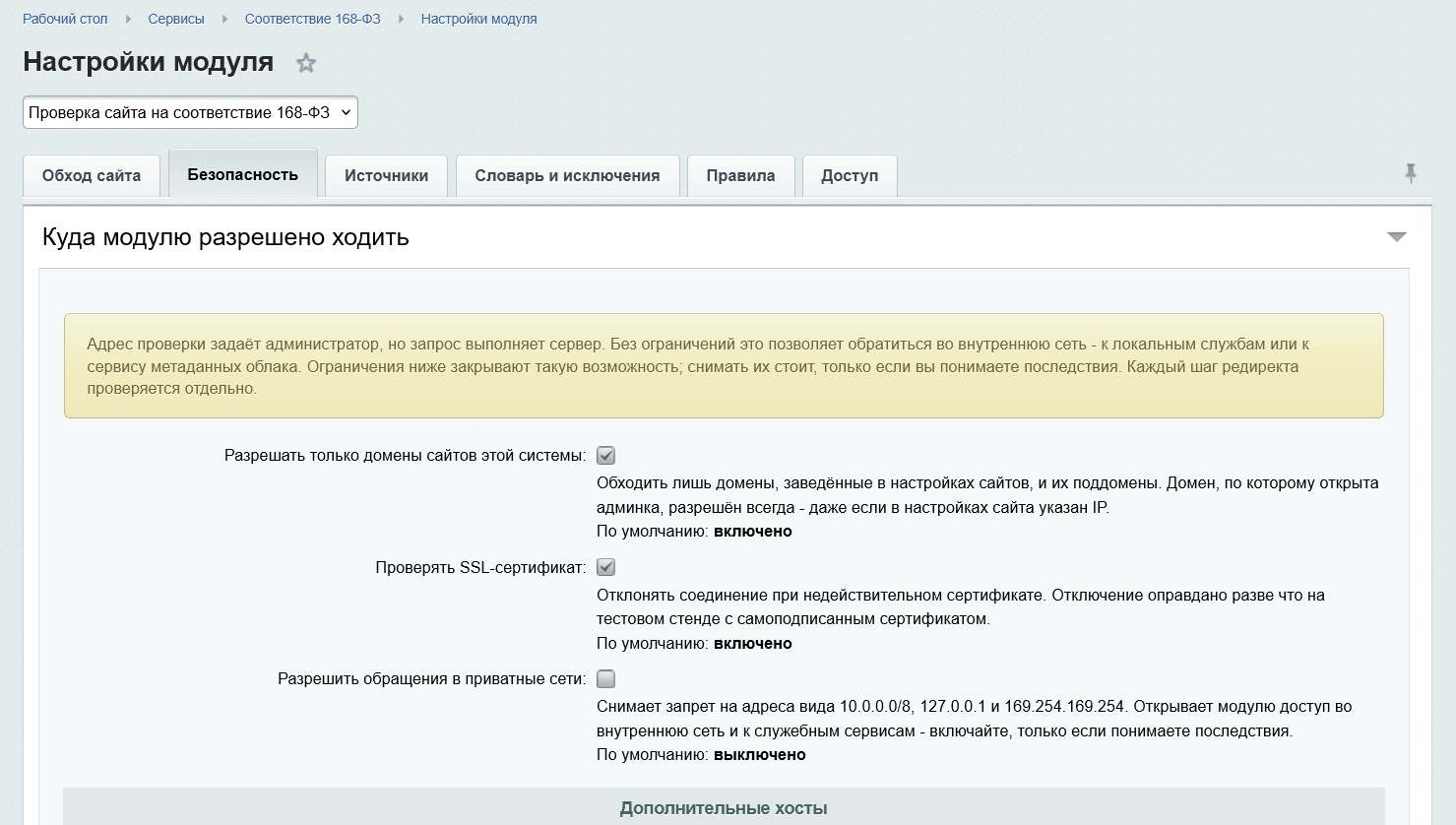Open the 'Источники' tab
The image size is (1456, 825).
pos(386,176)
